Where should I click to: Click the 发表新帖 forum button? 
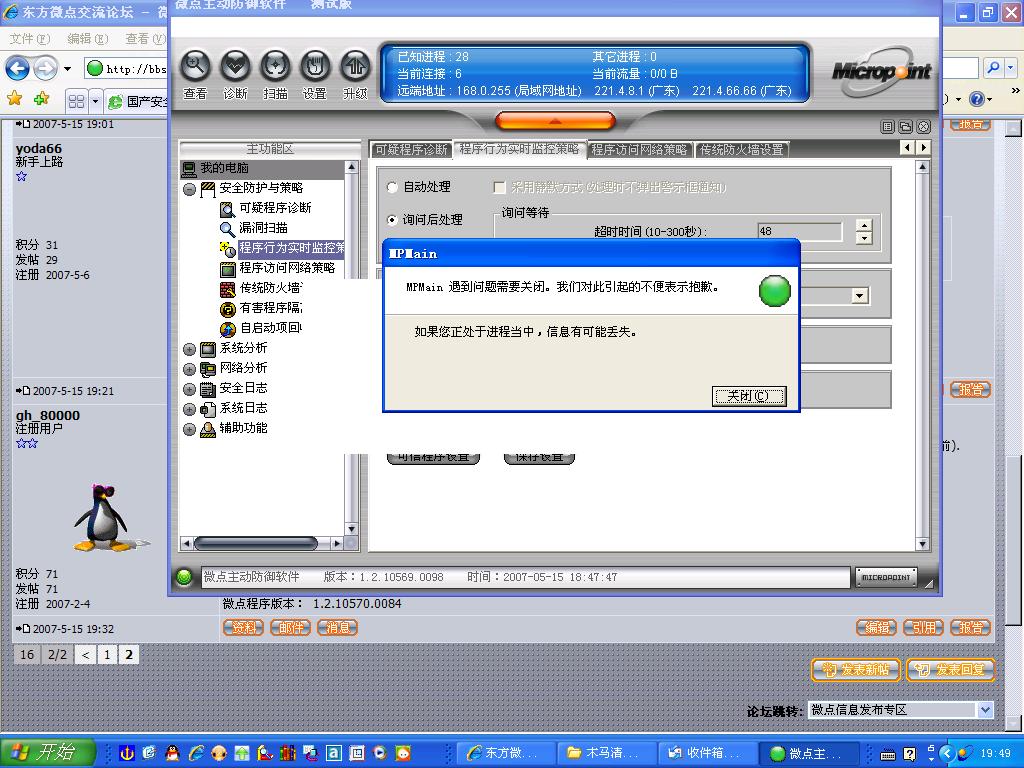tap(856, 670)
